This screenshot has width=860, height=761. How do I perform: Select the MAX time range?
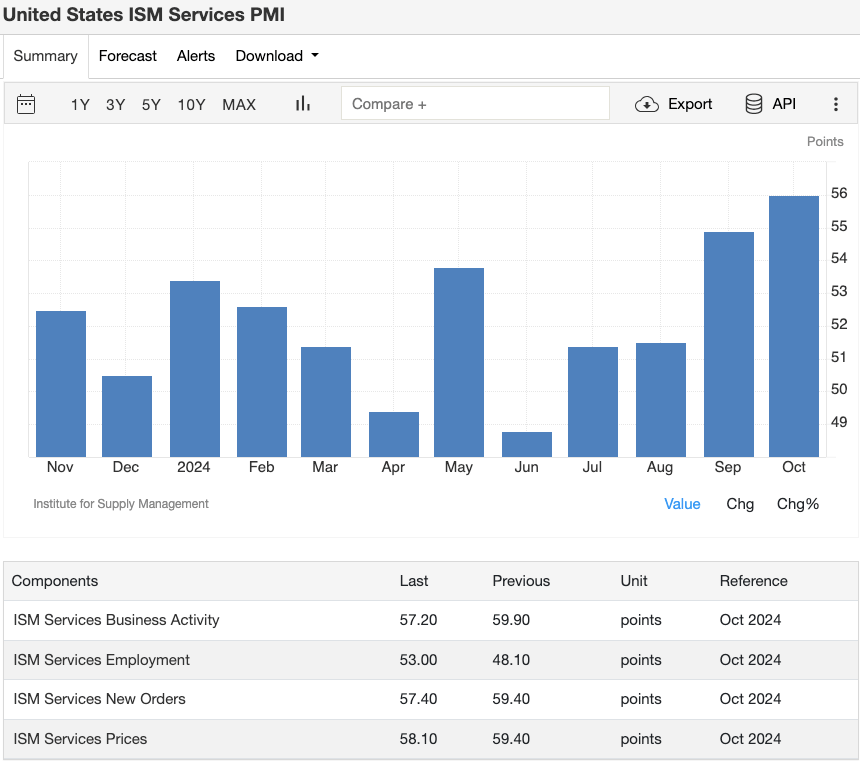[239, 104]
